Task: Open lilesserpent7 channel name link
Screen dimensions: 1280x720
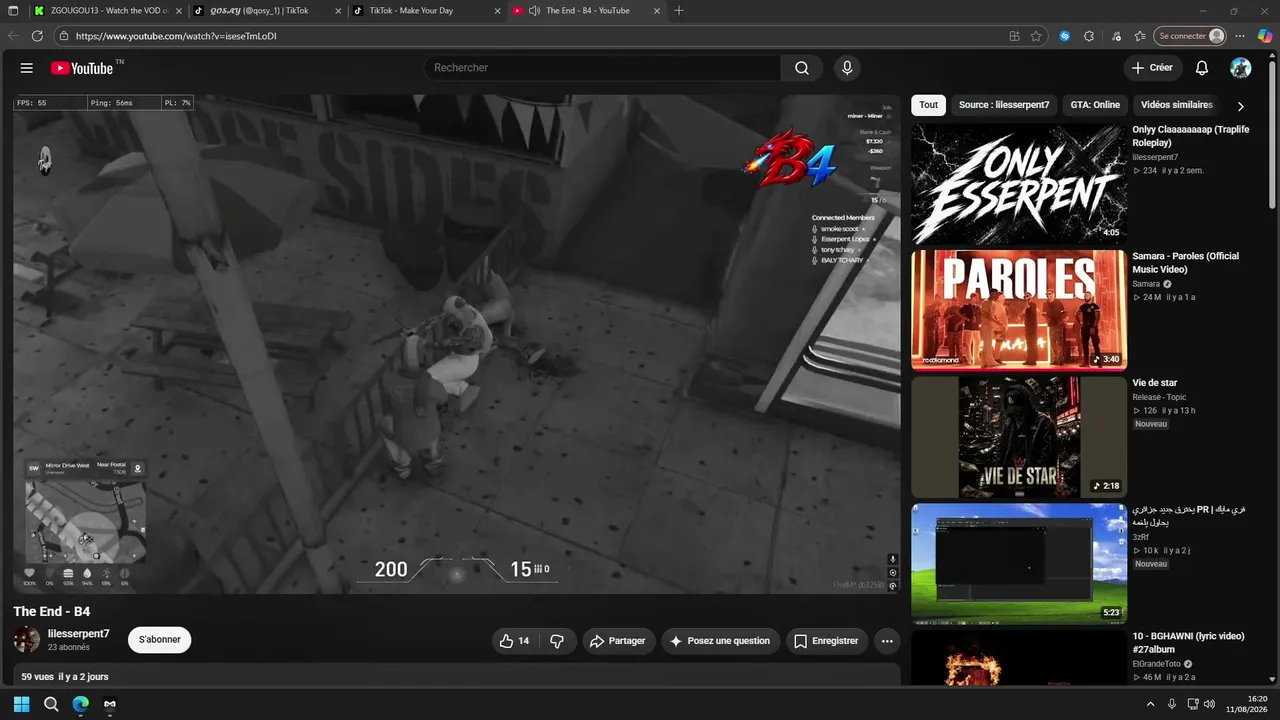Action: (79, 634)
